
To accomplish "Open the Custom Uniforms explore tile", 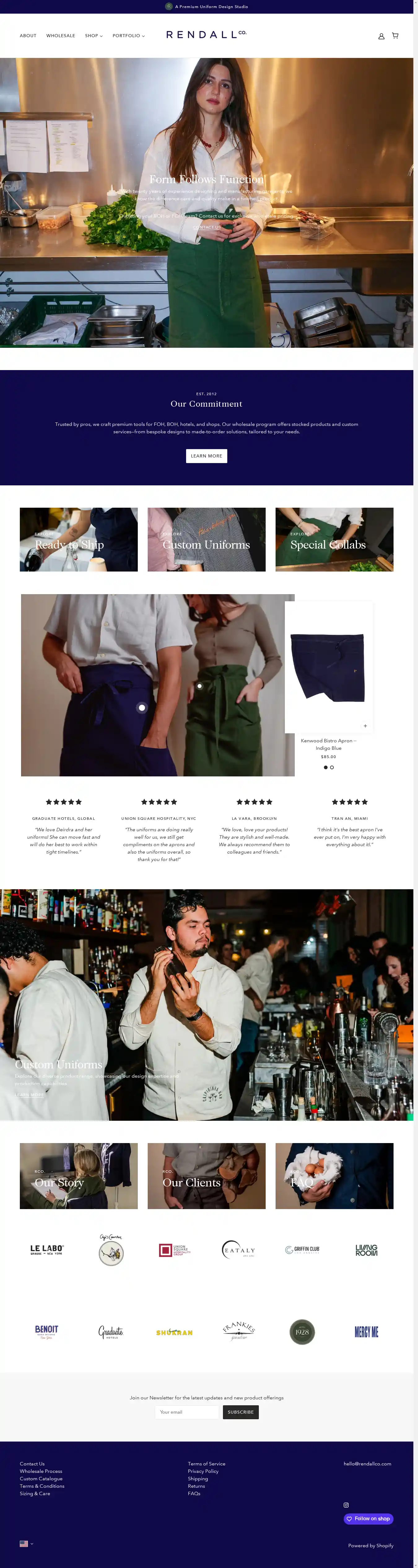I will tap(206, 539).
